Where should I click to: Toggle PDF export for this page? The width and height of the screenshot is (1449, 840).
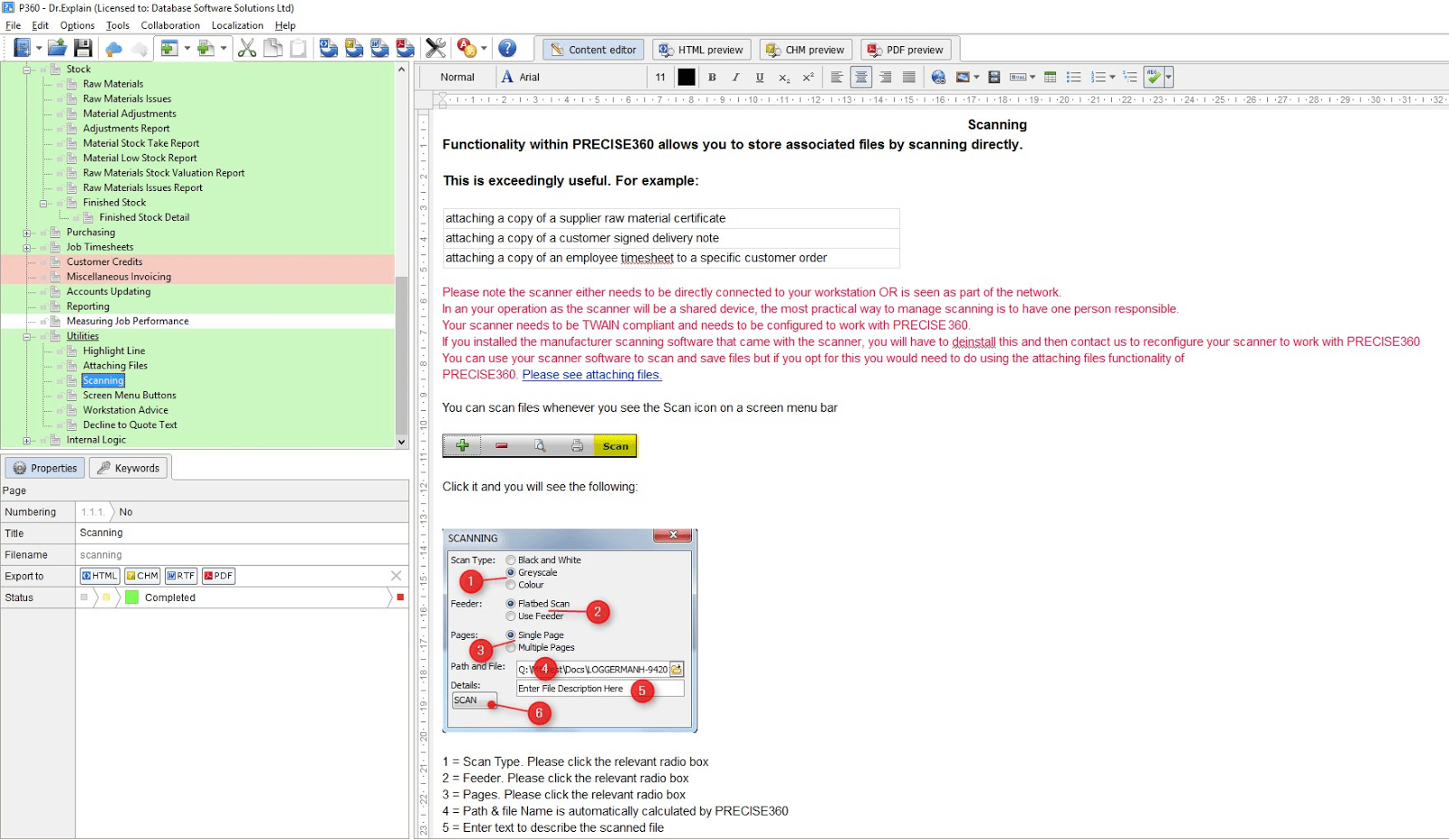[x=219, y=576]
